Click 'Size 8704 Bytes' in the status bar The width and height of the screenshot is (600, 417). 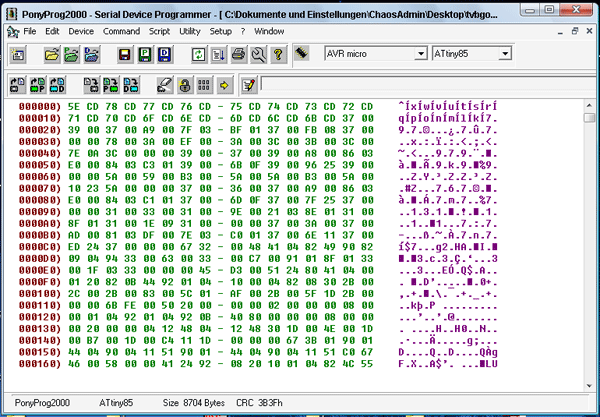194,403
